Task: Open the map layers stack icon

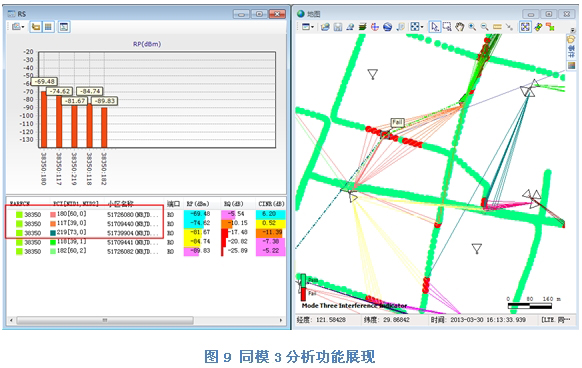Action: click(x=363, y=27)
